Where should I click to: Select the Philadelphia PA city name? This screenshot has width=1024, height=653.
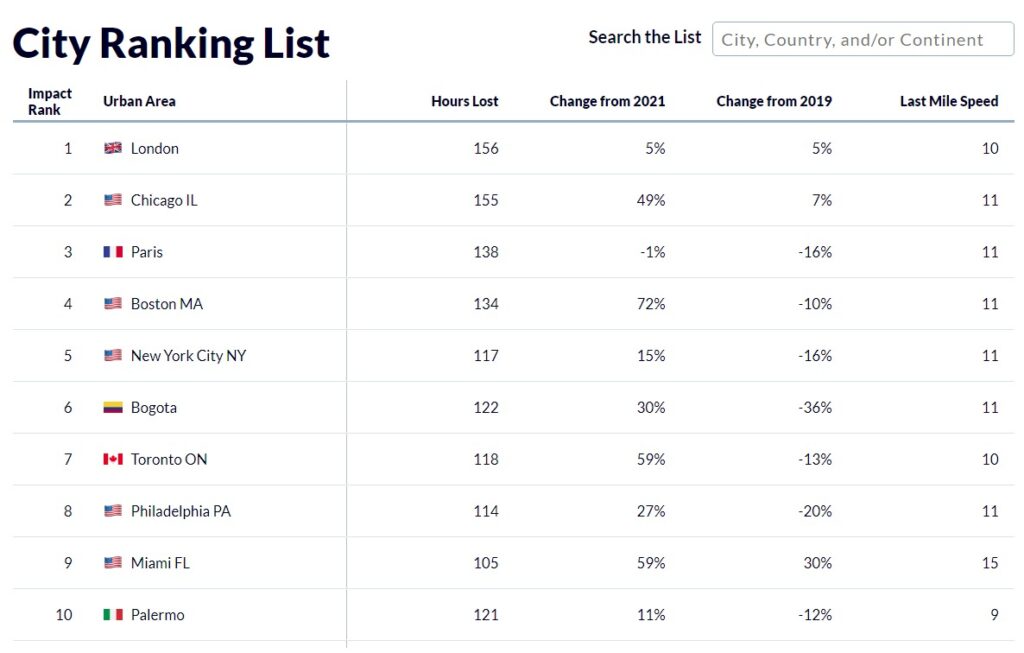coord(181,511)
